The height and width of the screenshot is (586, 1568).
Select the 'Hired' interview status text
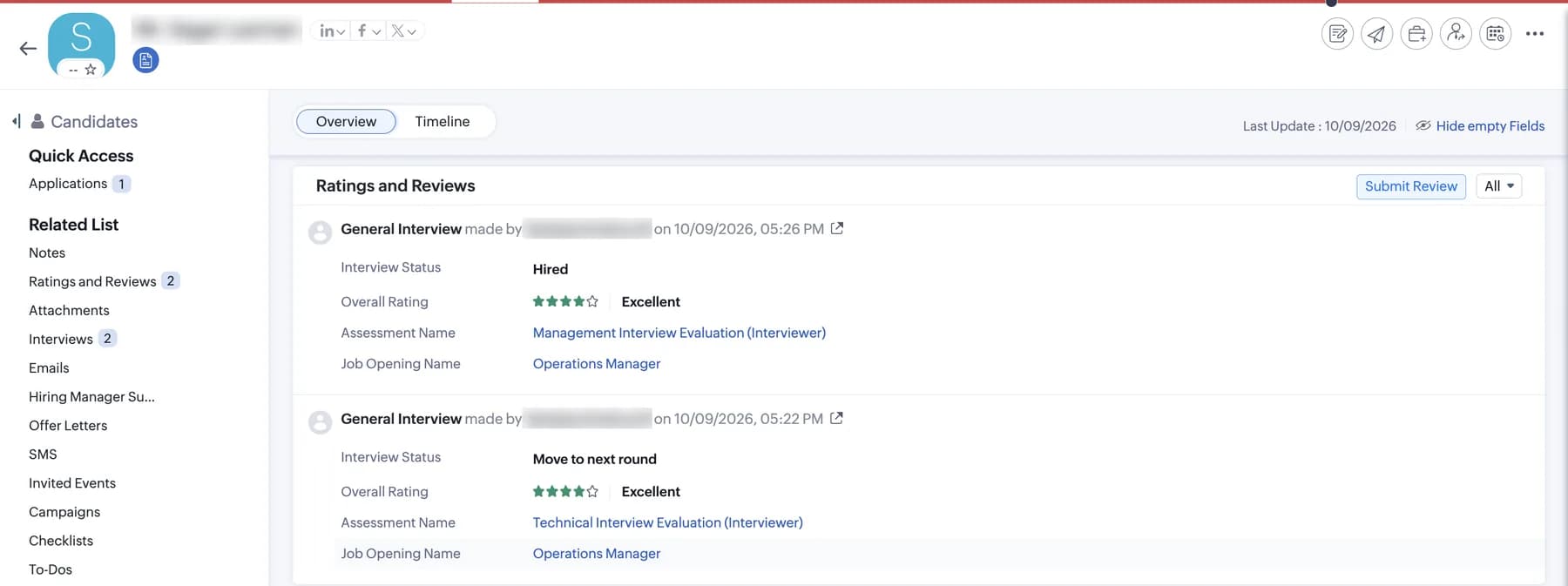coord(551,270)
